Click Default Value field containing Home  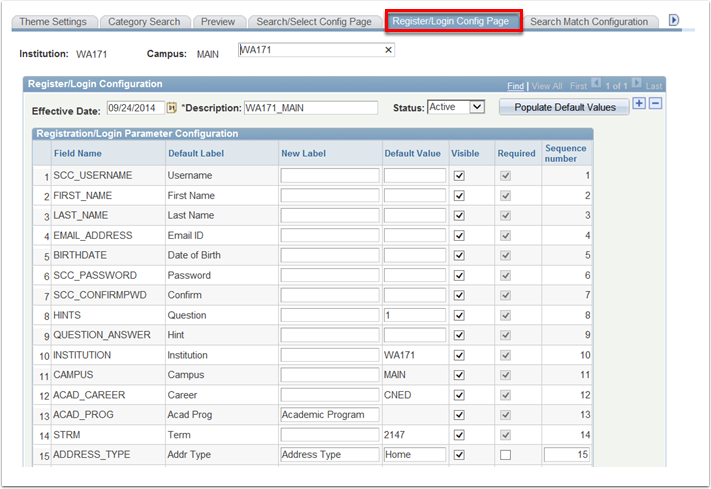coord(414,455)
